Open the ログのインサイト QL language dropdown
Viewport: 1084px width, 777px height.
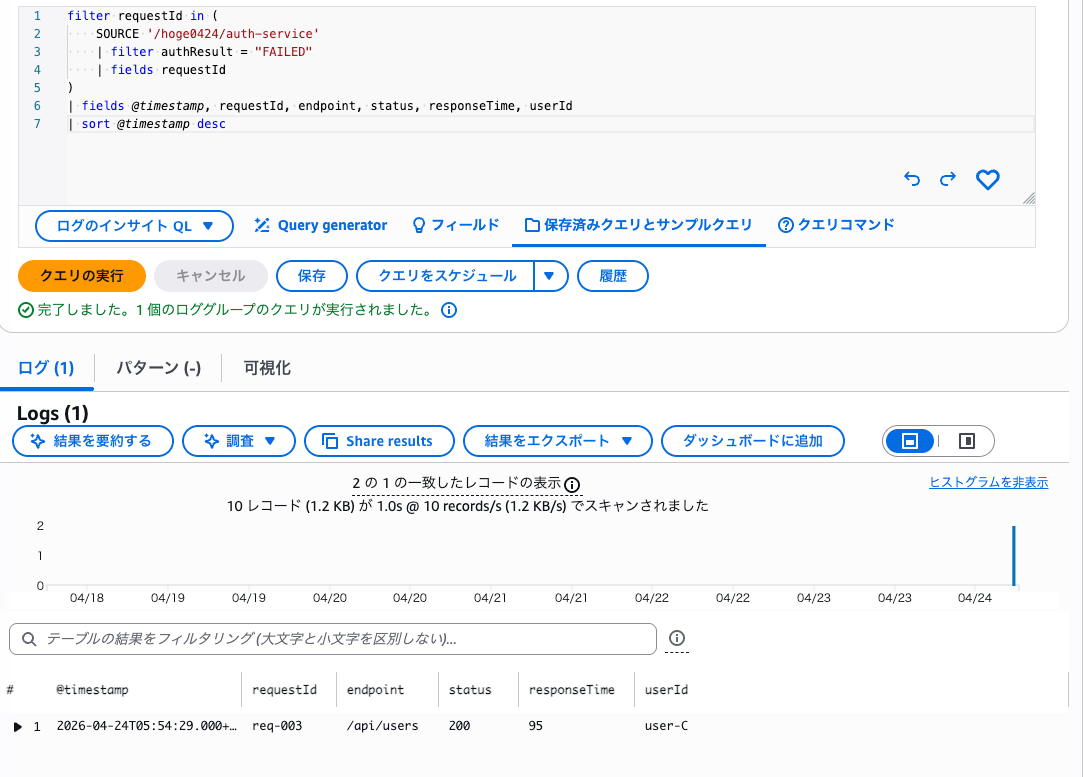pos(134,226)
